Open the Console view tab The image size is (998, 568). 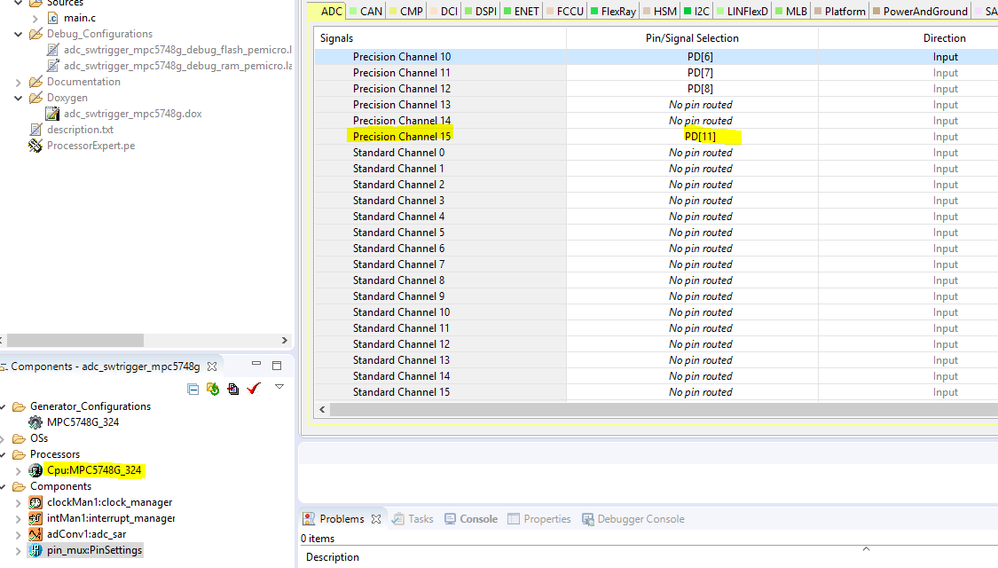click(x=471, y=519)
